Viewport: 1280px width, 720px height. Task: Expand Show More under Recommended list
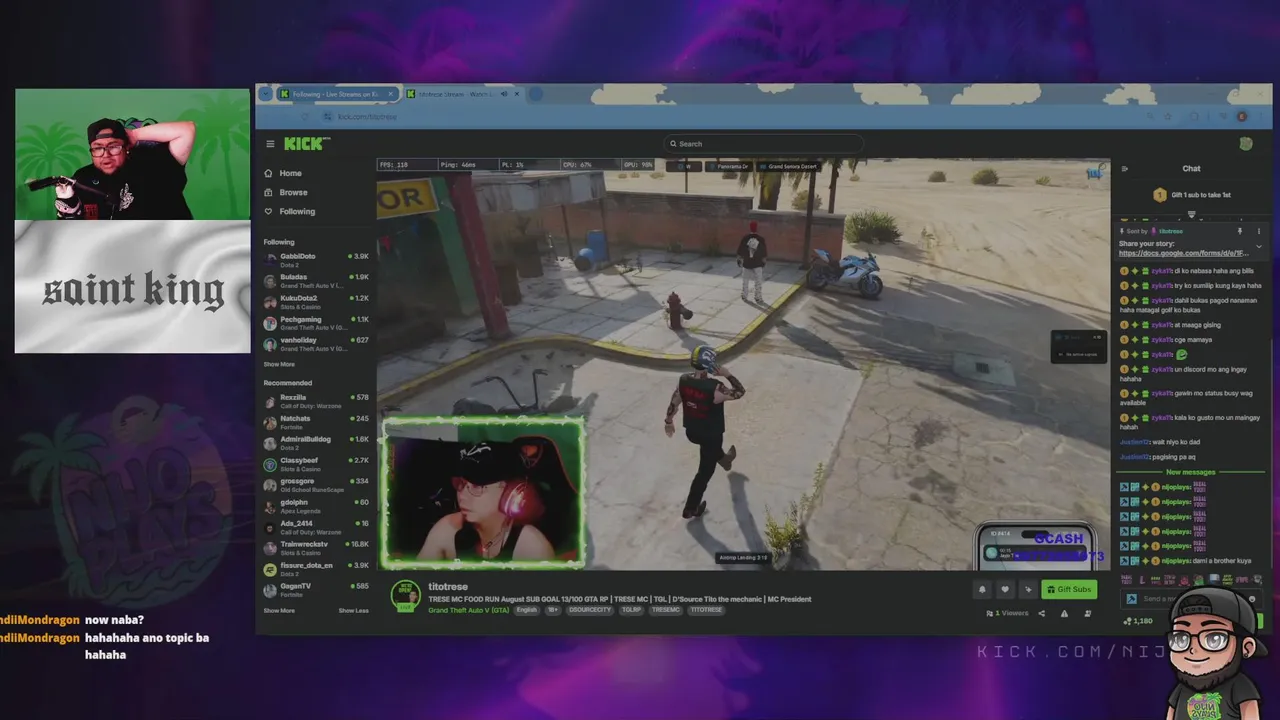pos(279,610)
